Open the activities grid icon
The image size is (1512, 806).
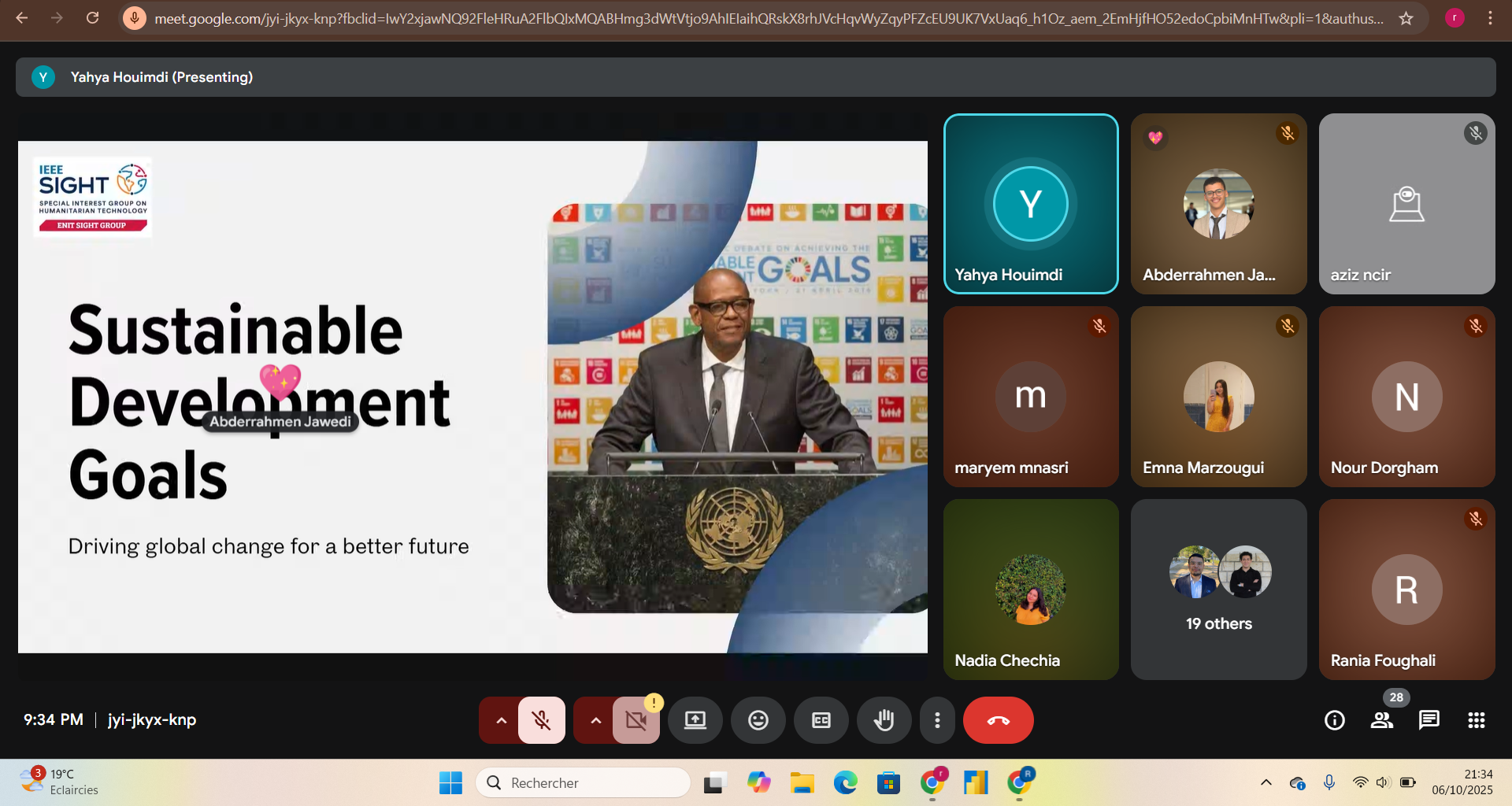tap(1476, 720)
